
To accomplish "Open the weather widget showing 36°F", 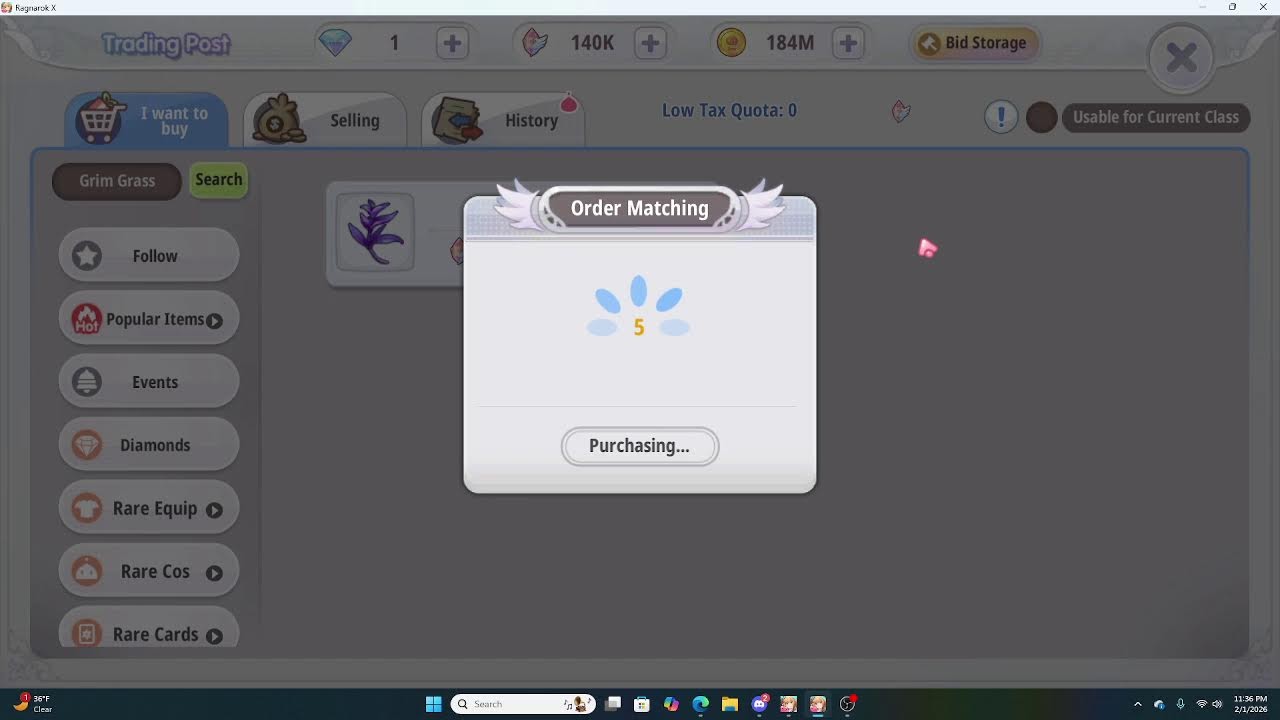I will [x=31, y=704].
